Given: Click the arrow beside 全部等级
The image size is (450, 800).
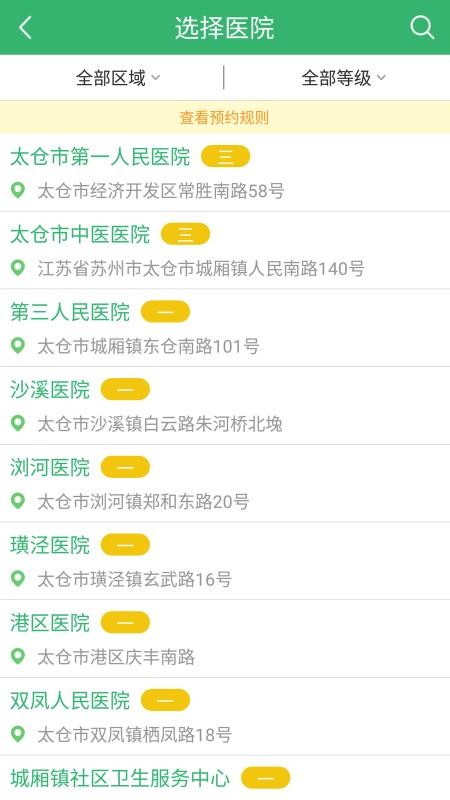Looking at the screenshot, I should [x=381, y=78].
